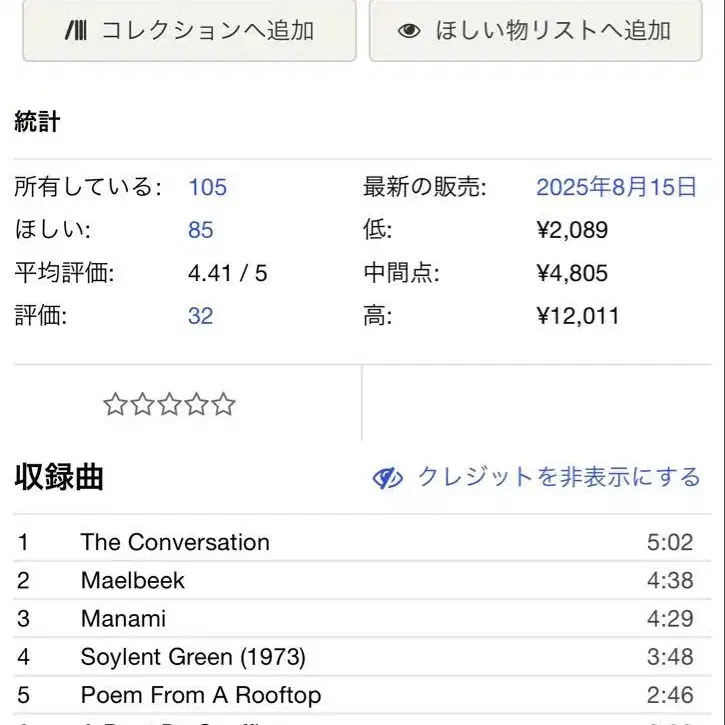Hide credits via クレジットを非表示にする
This screenshot has width=725, height=725.
tap(558, 477)
